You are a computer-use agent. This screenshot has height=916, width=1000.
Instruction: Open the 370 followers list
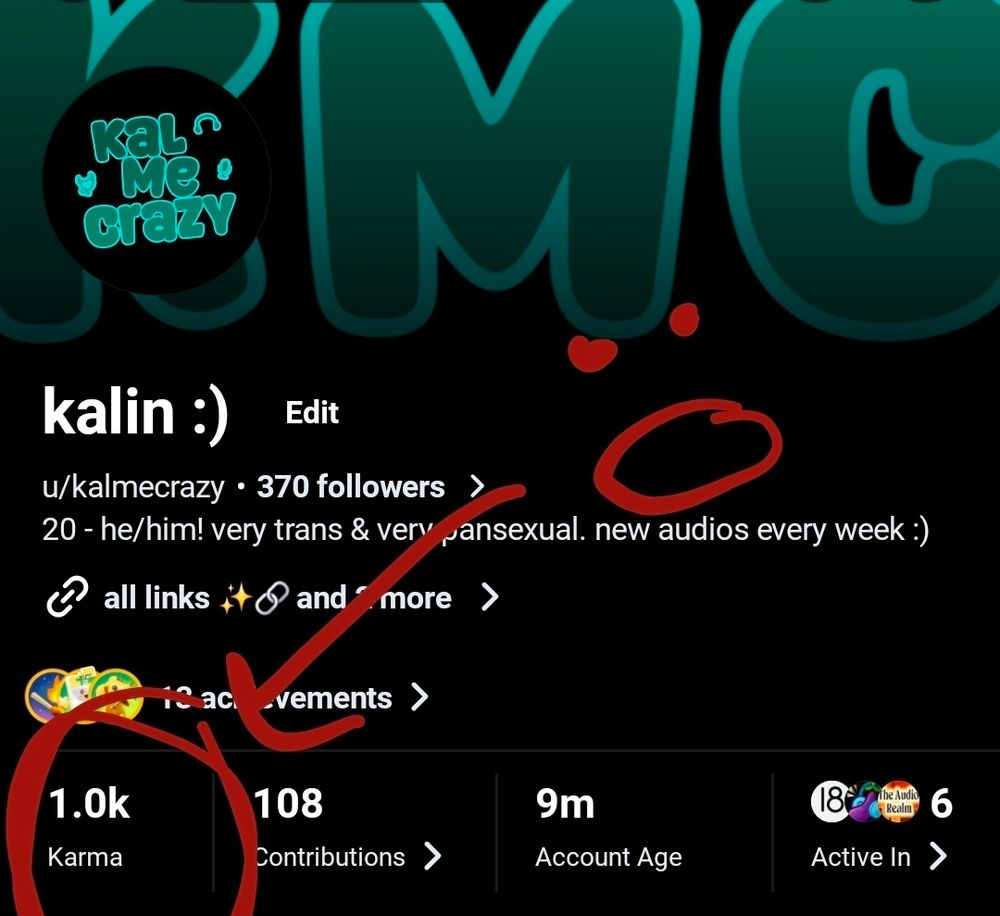[350, 487]
